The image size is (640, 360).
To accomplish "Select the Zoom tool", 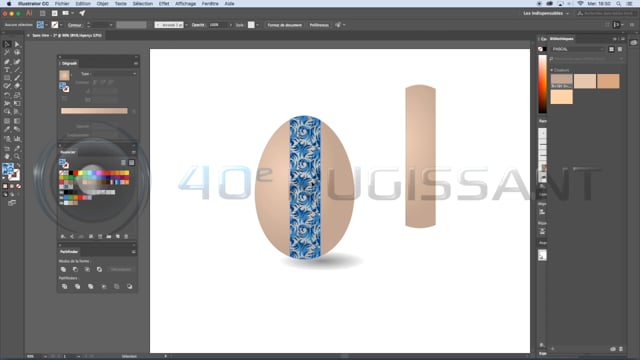I will click(x=17, y=156).
